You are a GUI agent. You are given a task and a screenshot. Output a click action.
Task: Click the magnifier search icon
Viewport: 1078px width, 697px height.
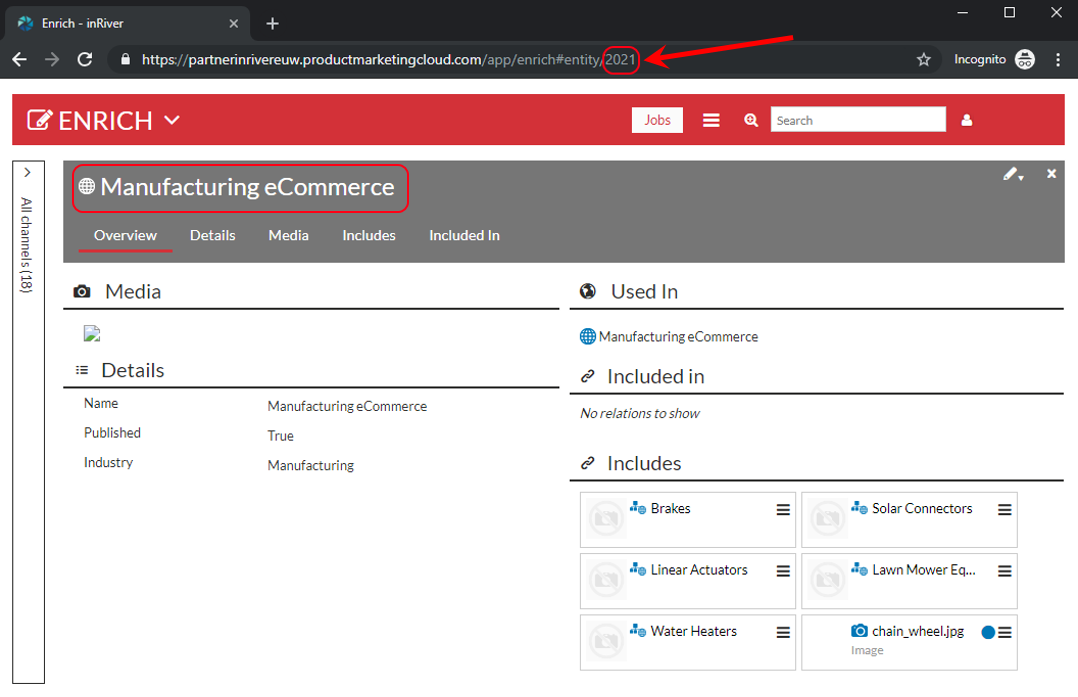[x=751, y=120]
